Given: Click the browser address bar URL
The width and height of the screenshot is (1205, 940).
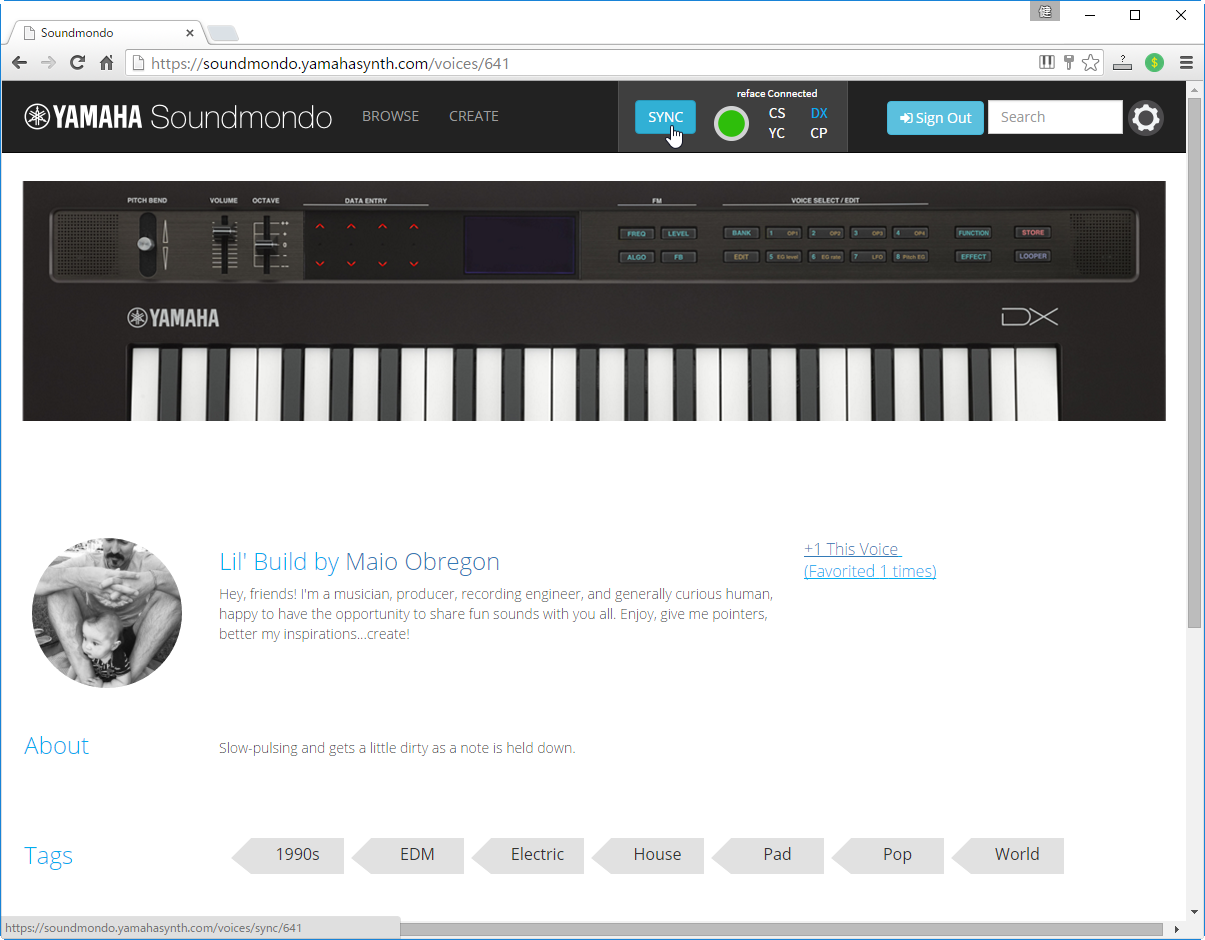Looking at the screenshot, I should point(330,64).
